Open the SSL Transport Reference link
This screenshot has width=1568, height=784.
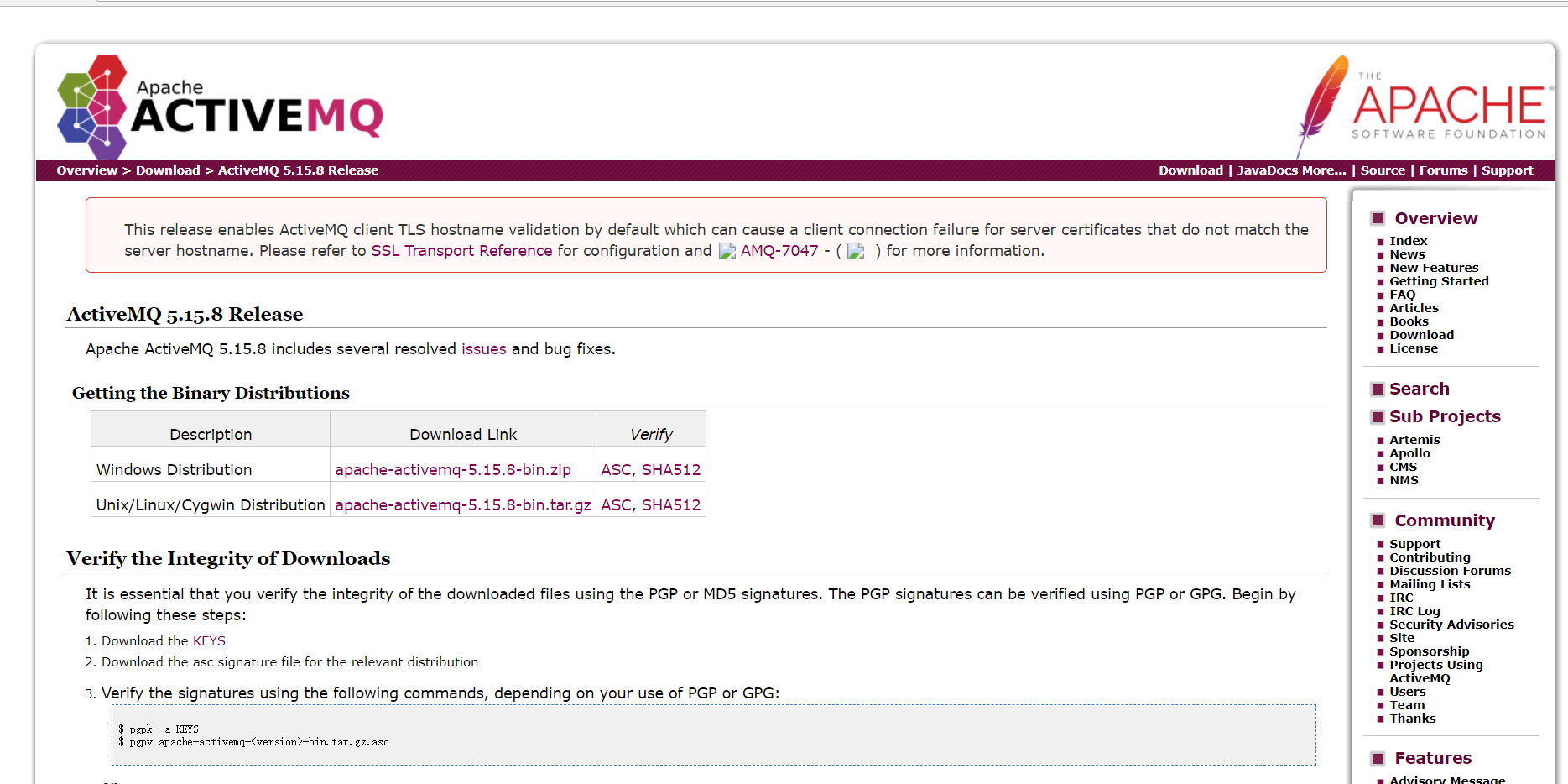click(x=461, y=251)
